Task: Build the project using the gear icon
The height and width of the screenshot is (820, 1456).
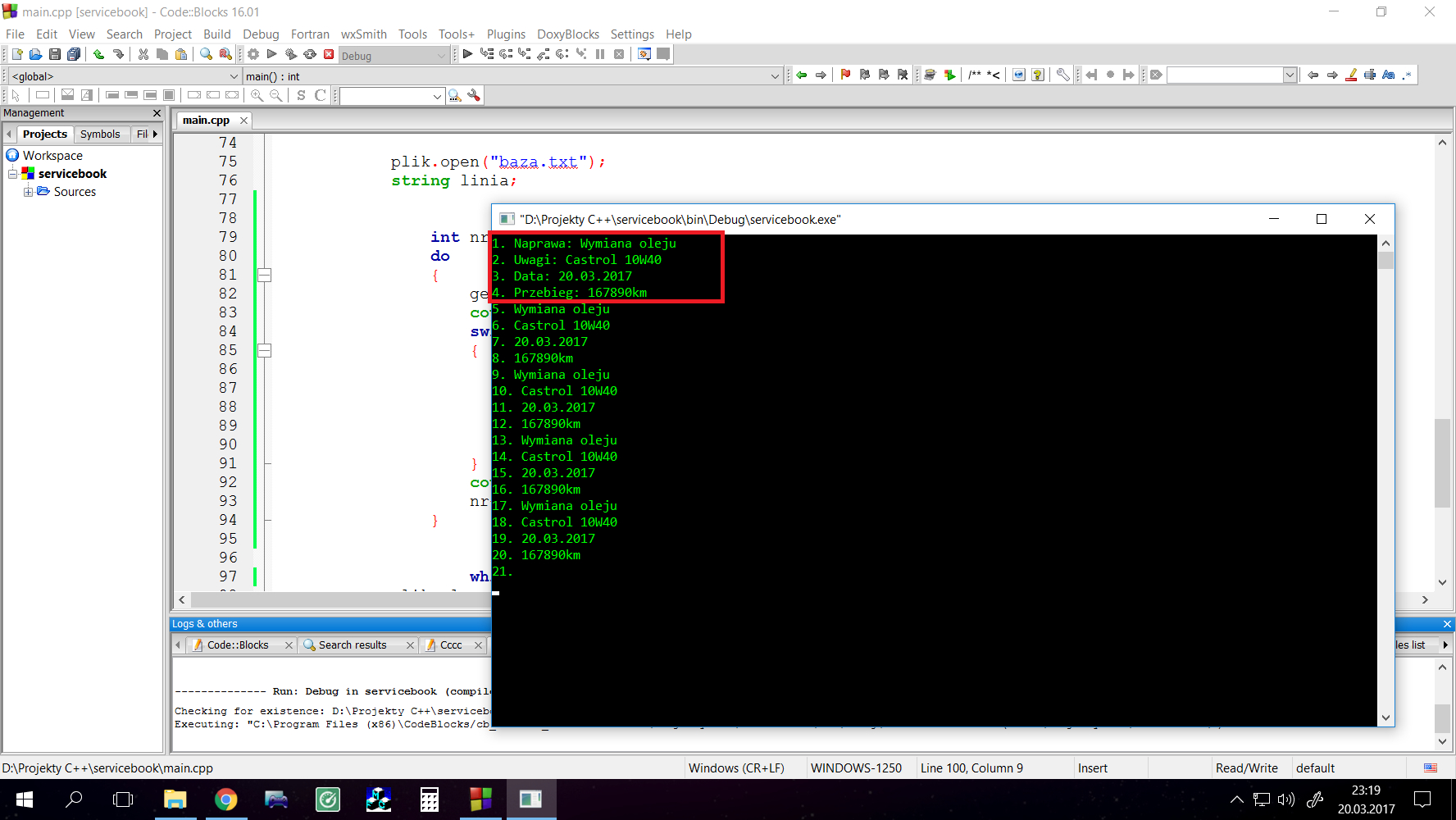Action: pos(253,54)
